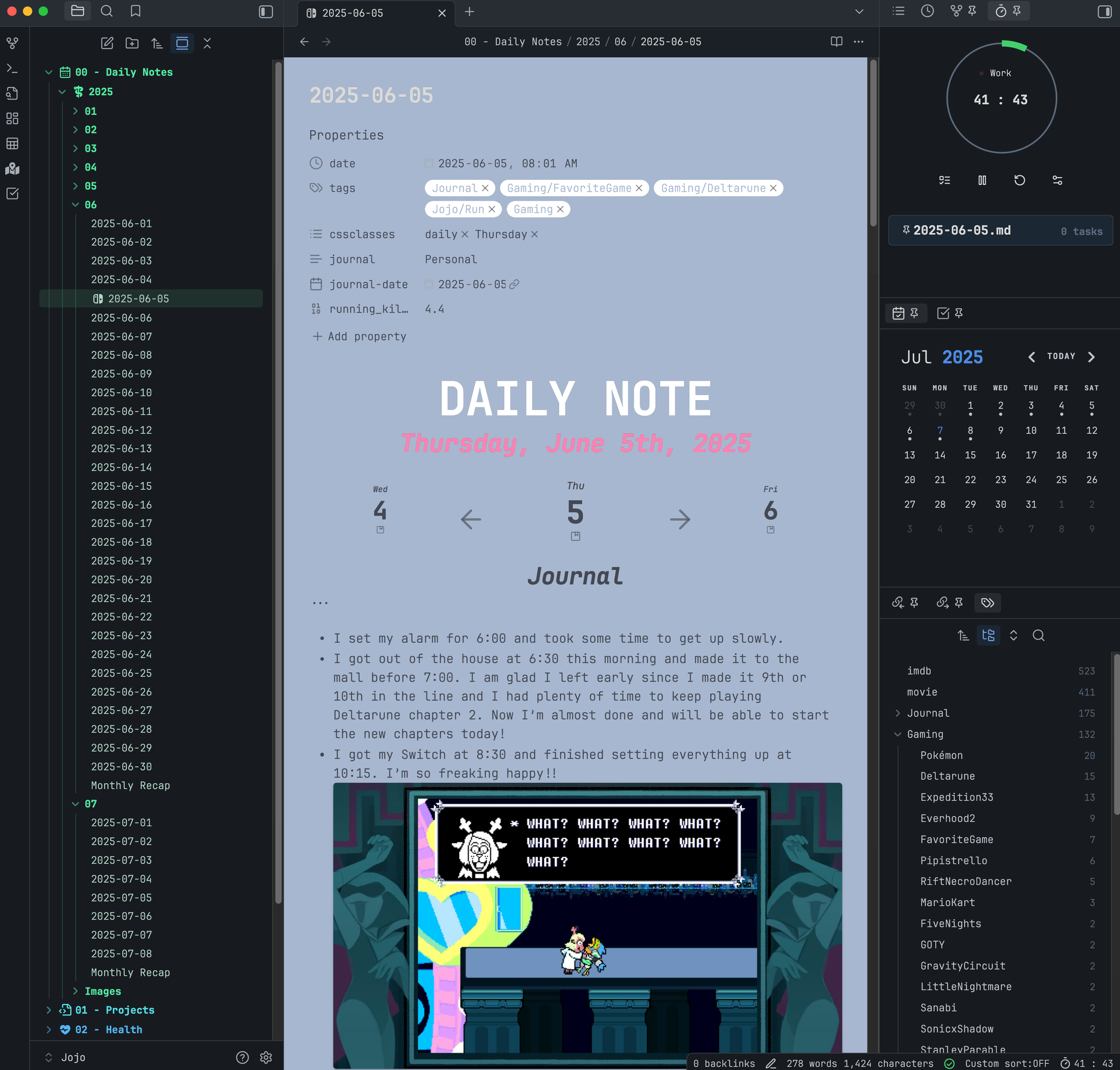
Task: Pause the Work pomodoro timer
Action: (x=982, y=180)
